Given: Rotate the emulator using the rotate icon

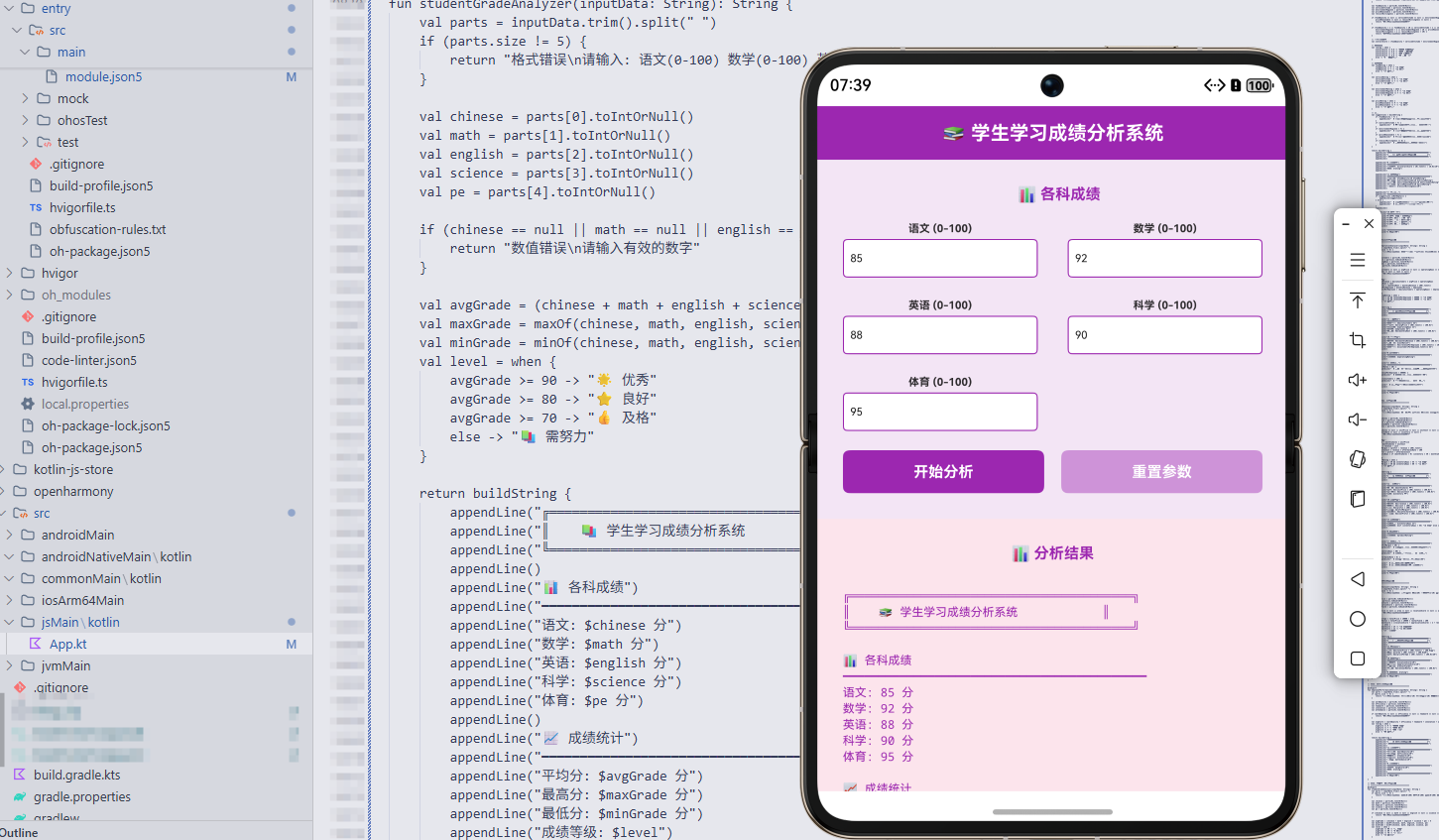Looking at the screenshot, I should coord(1357,459).
